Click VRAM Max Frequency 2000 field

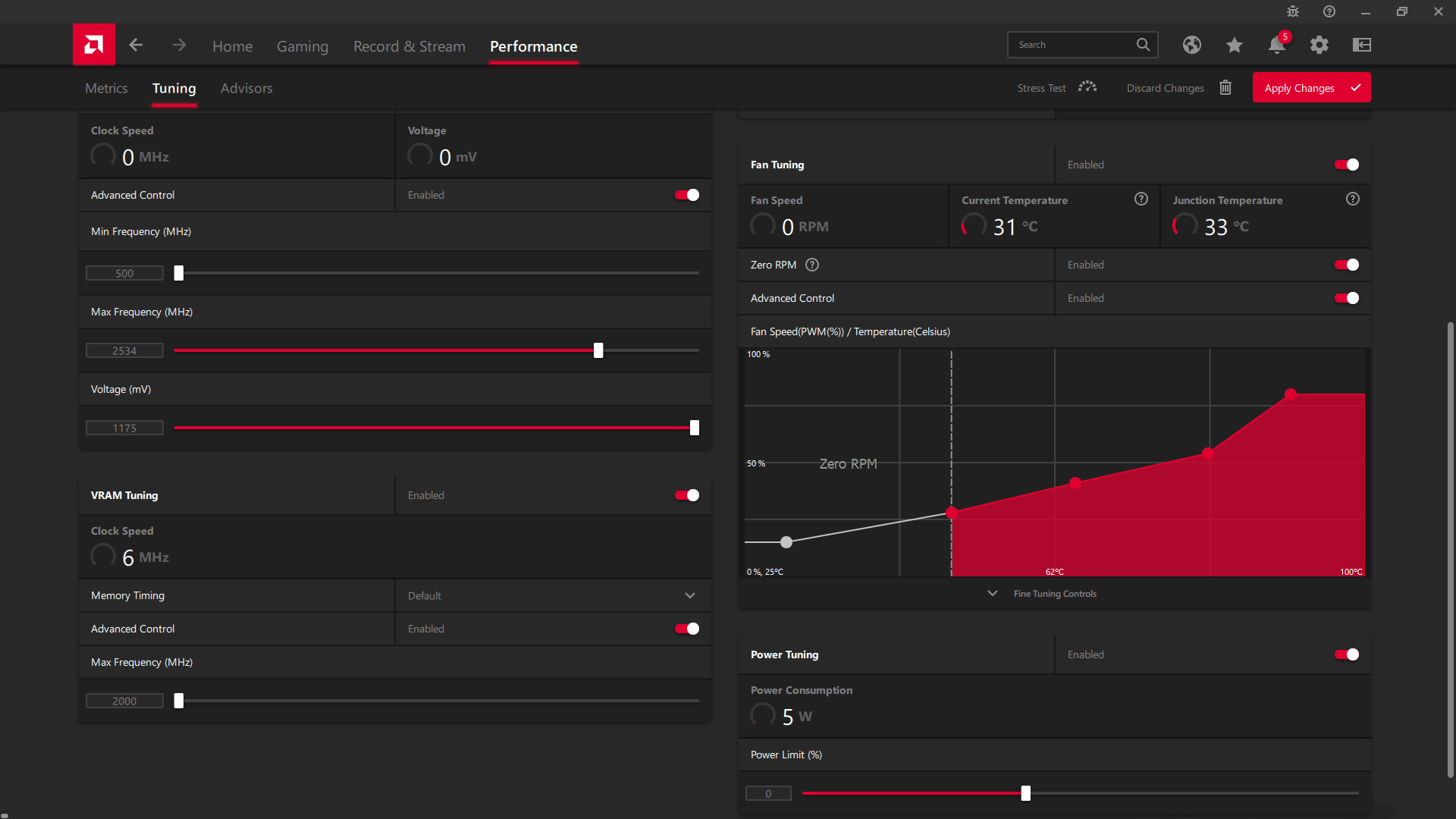click(124, 701)
